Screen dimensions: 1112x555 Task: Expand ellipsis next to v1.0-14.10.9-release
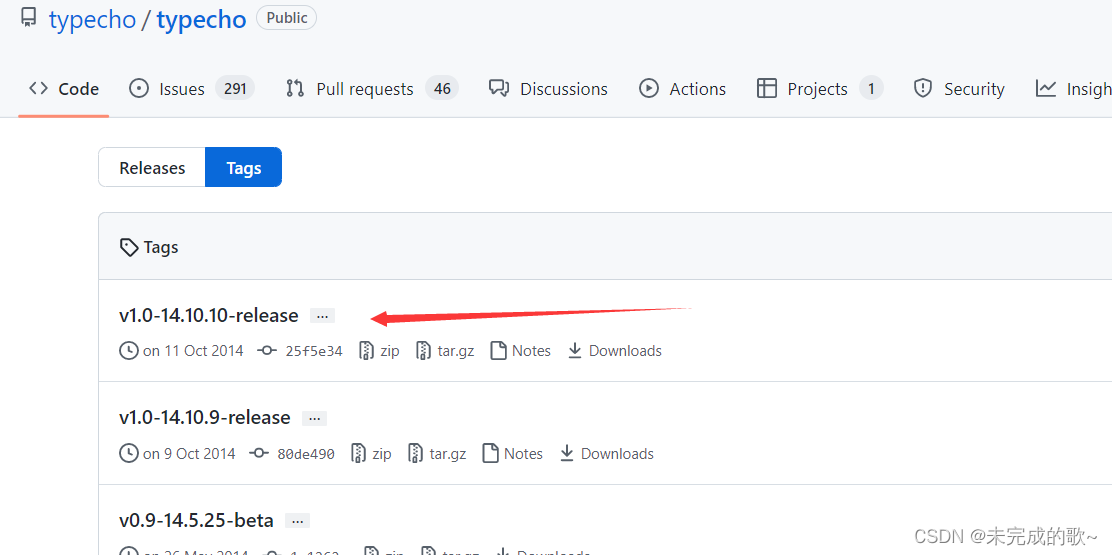point(314,418)
